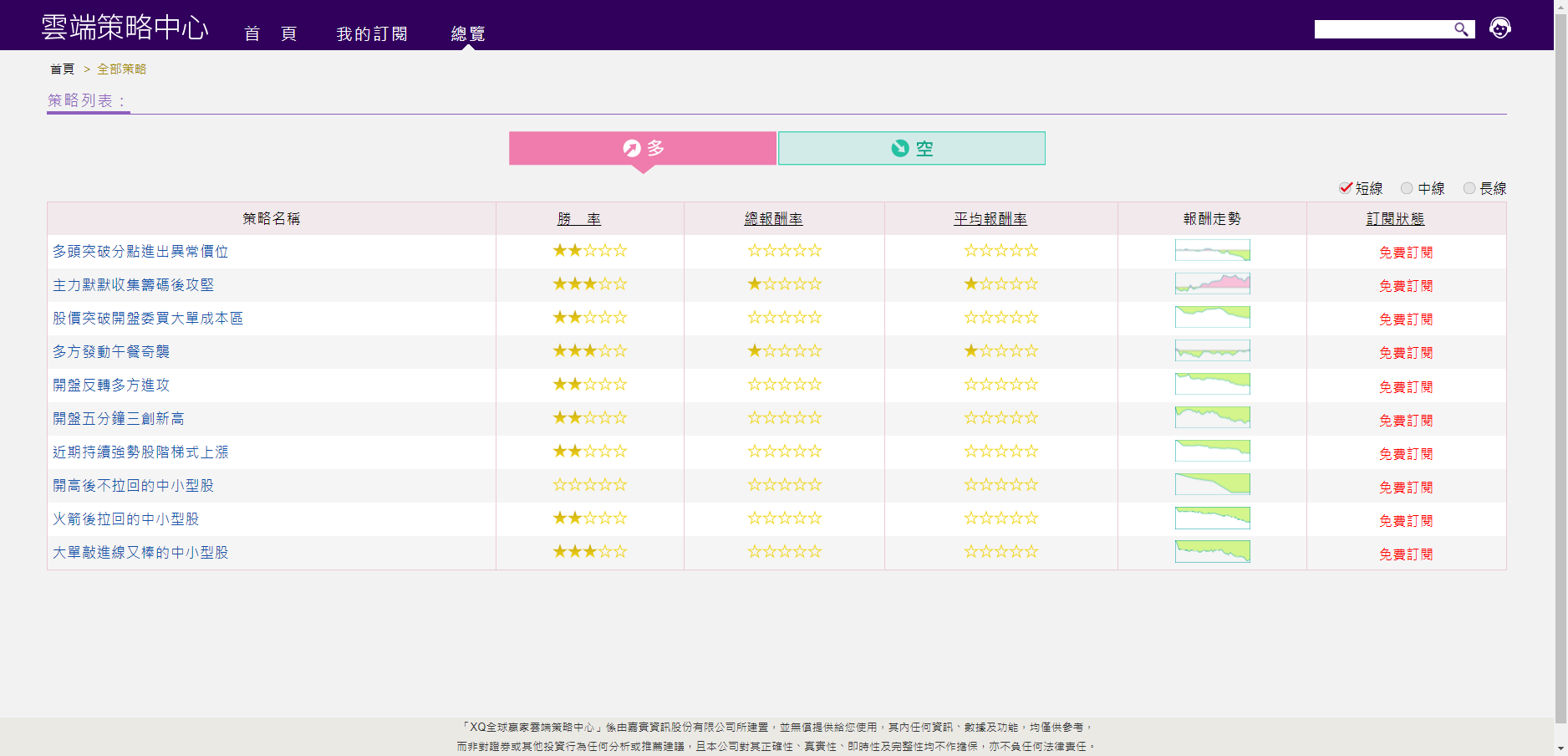Click the return chart thumbnail for 開高後不拉回的中小型股
The height and width of the screenshot is (756, 1568).
point(1212,485)
